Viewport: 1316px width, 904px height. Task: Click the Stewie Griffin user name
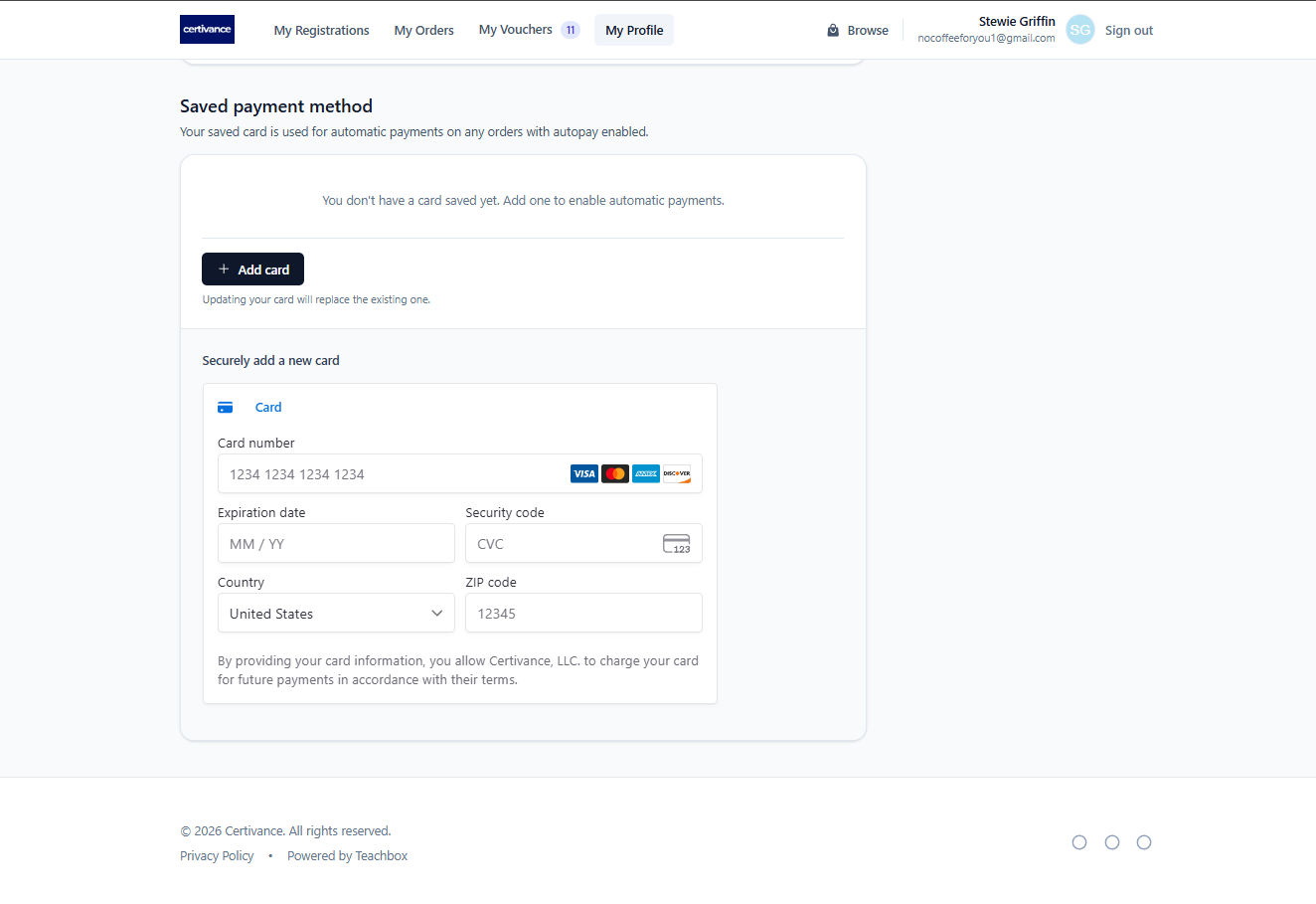1017,22
